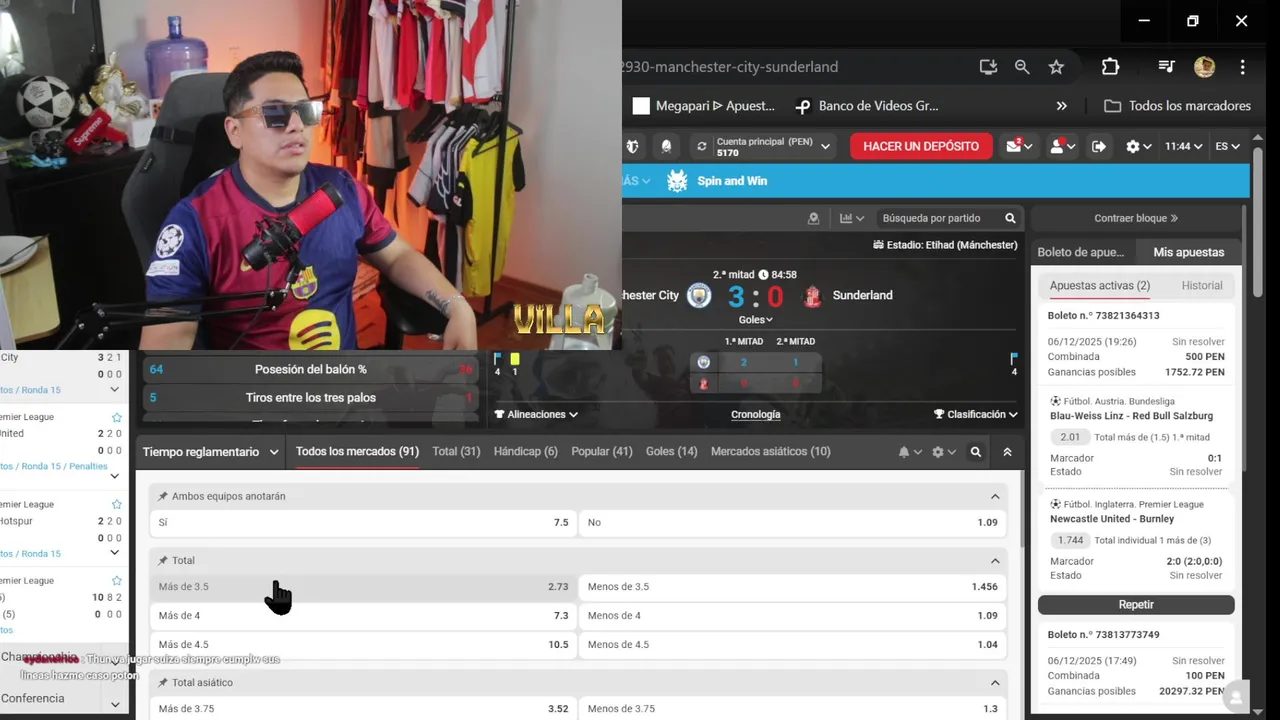Click the location pin icon near search
This screenshot has height=720, width=1280.
(813, 218)
